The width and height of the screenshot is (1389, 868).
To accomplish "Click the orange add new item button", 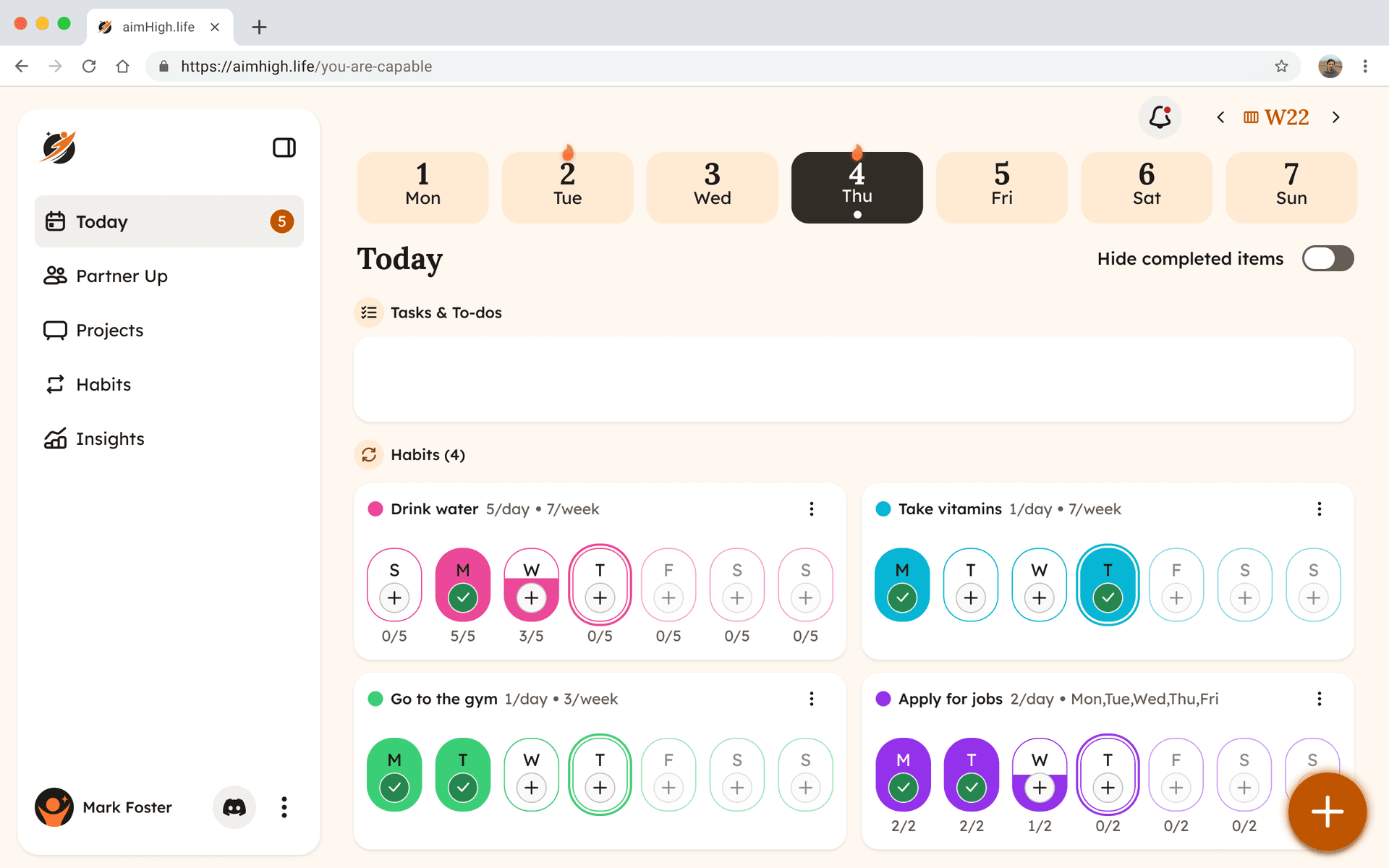I will click(1327, 812).
